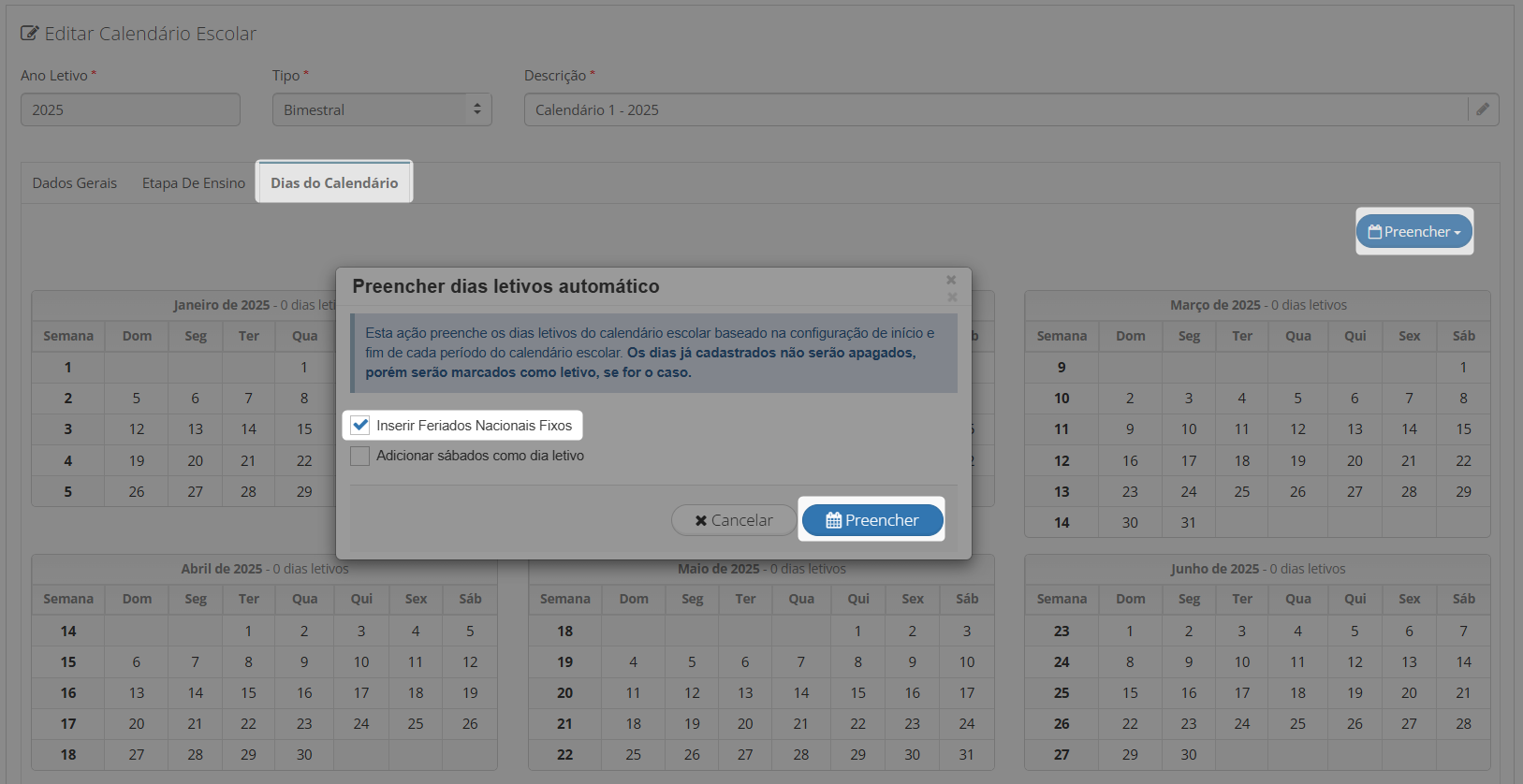Select day 29 in Março de 2025
Viewport: 1523px width, 784px height.
coord(1463,492)
